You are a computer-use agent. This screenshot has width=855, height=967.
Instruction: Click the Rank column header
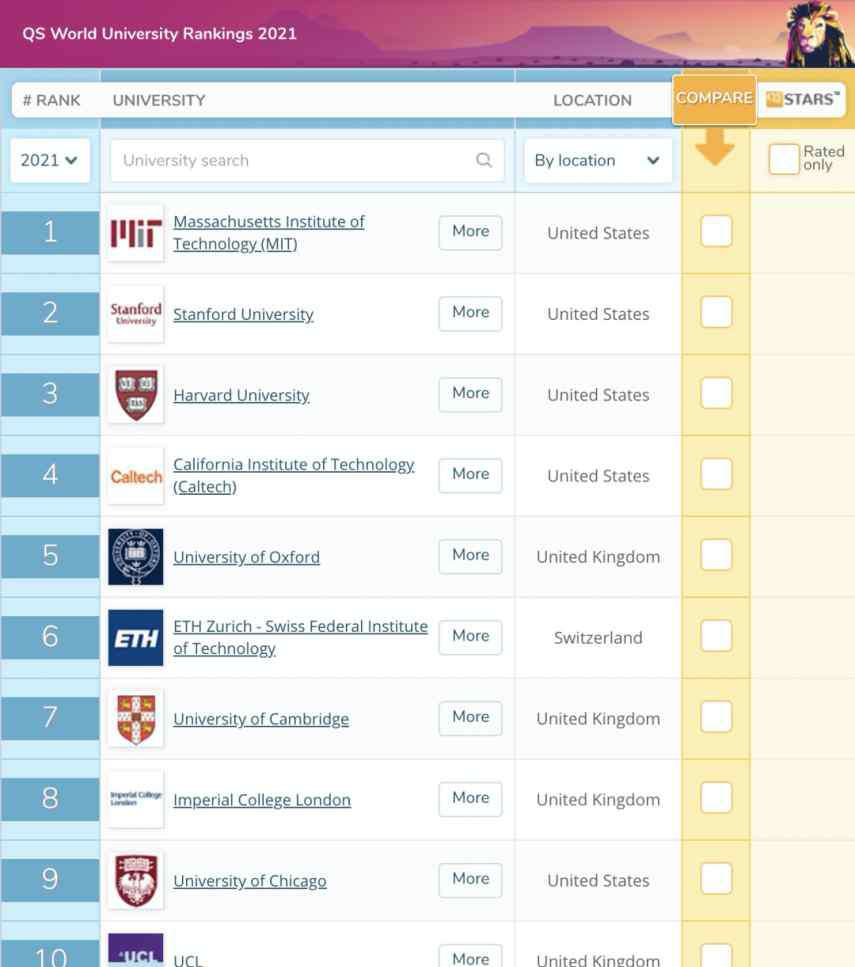52,101
